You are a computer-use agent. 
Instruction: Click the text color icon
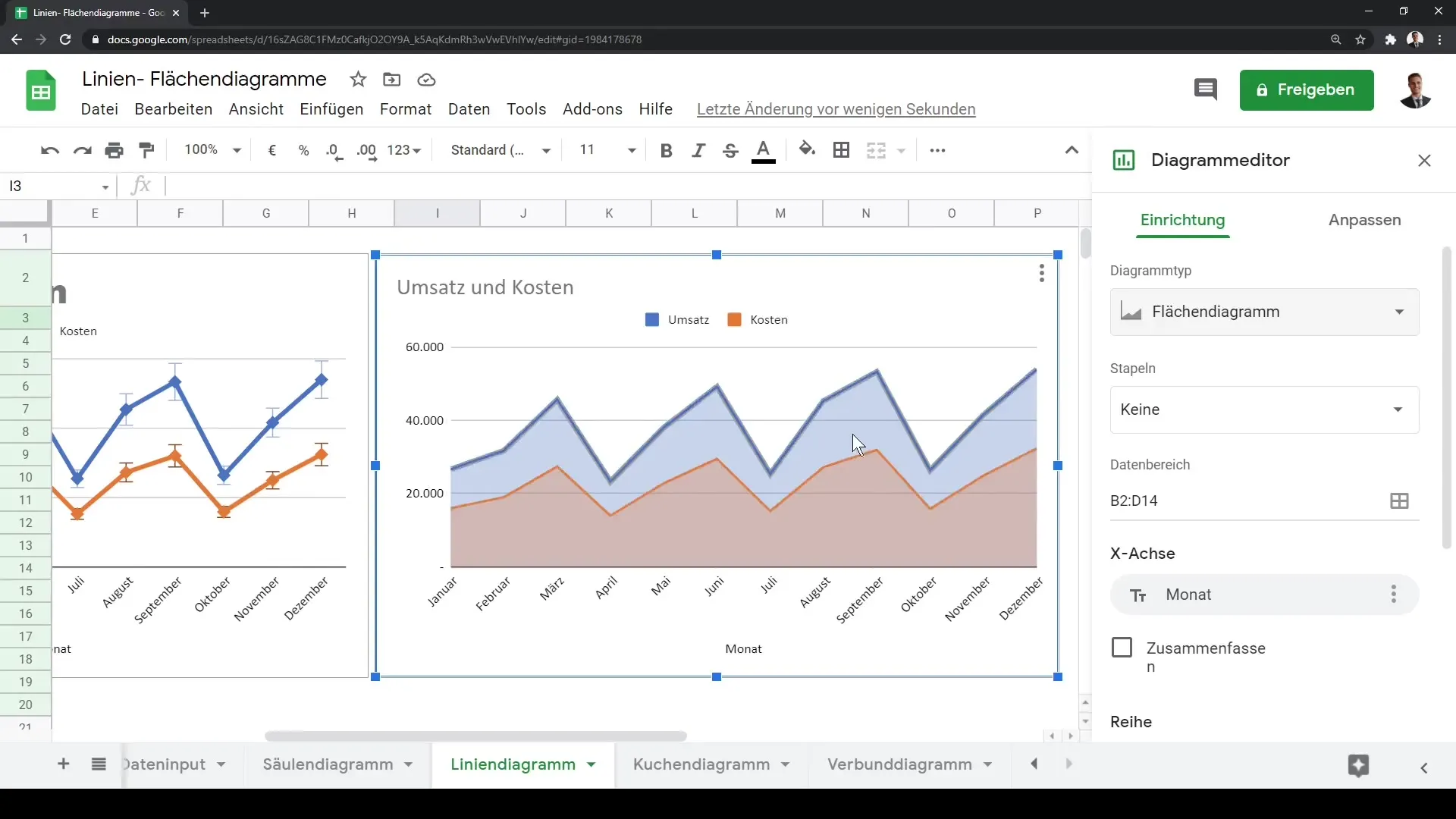764,149
